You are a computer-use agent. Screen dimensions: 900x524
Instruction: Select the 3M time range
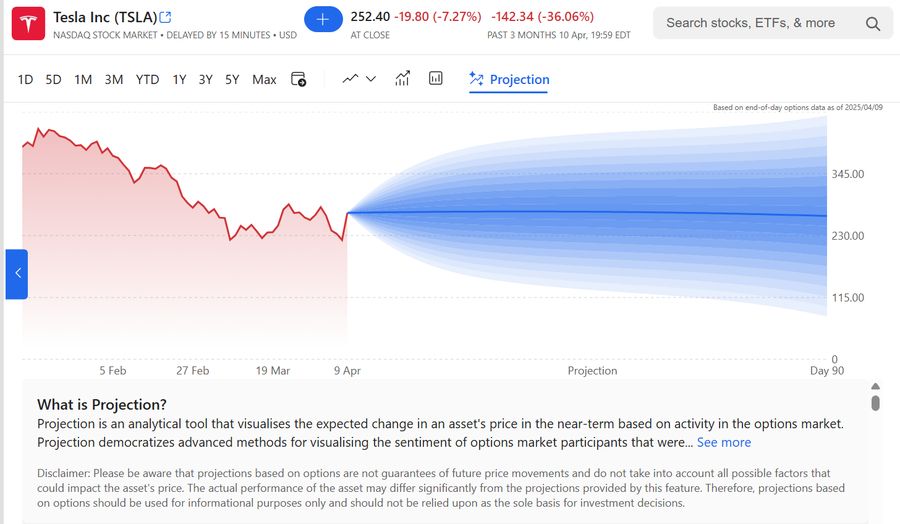114,79
